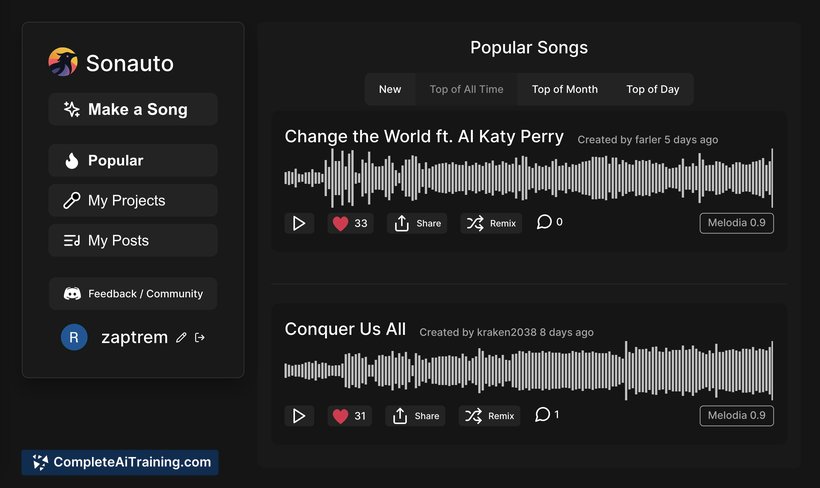This screenshot has height=488, width=820.
Task: Go to the Popular section
Action: [133, 161]
